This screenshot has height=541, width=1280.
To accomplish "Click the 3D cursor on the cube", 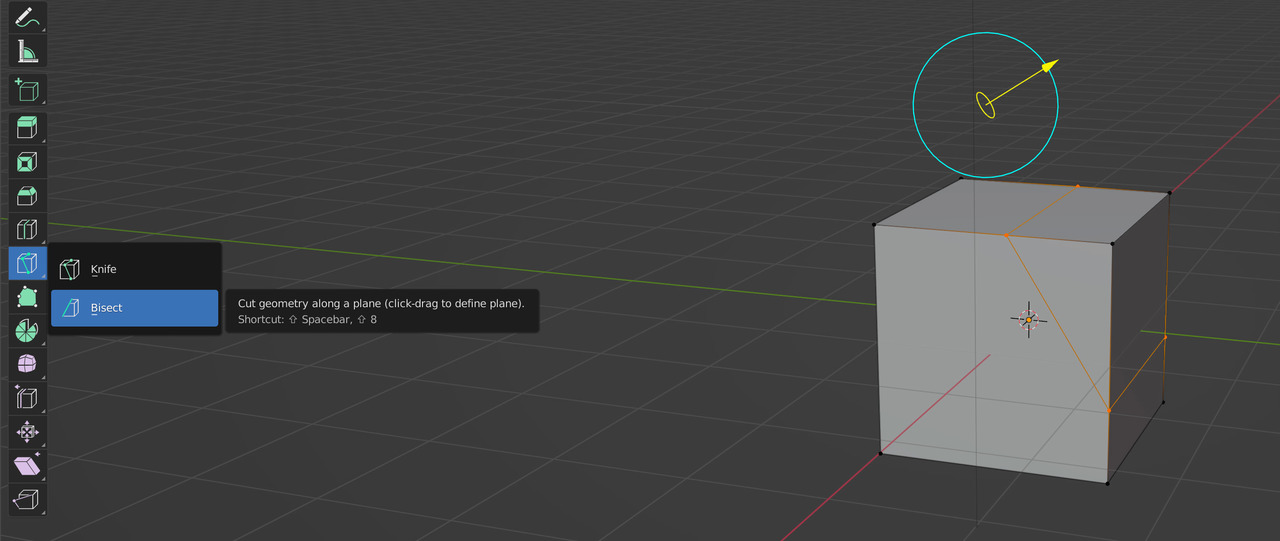I will tap(1028, 320).
